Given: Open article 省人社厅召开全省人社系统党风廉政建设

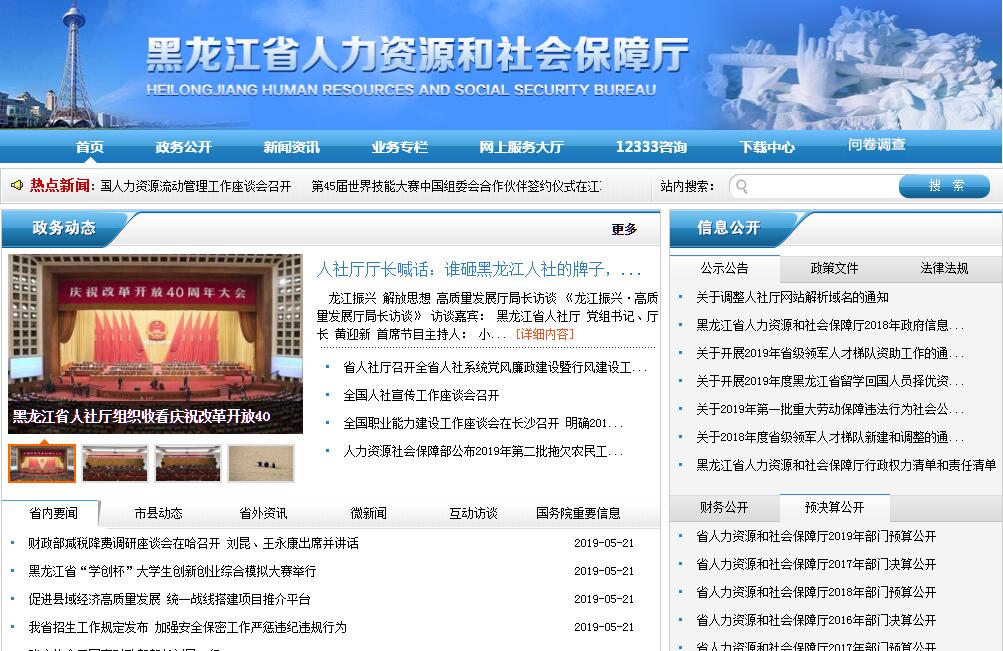Looking at the screenshot, I should click(495, 367).
